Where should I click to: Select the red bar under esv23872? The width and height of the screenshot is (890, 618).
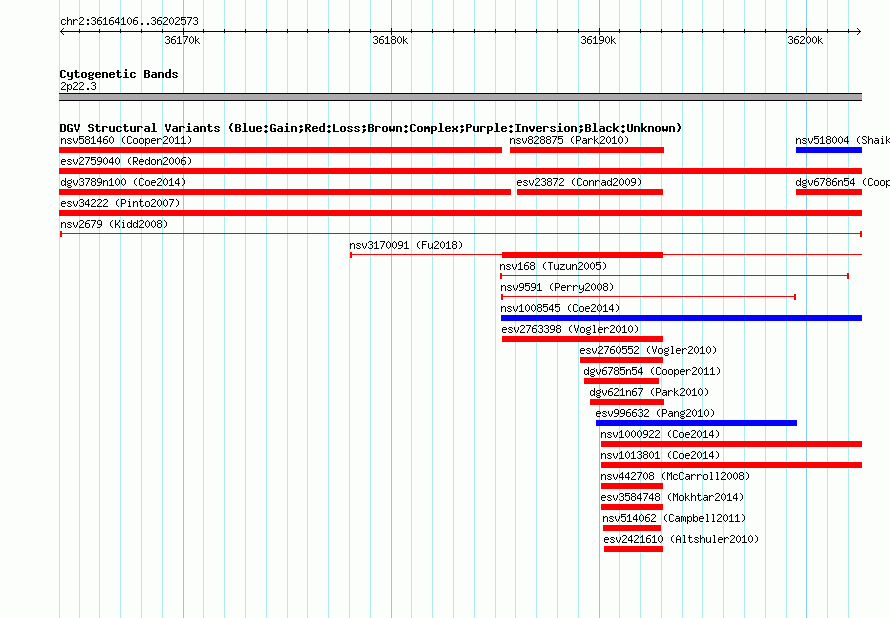(590, 192)
